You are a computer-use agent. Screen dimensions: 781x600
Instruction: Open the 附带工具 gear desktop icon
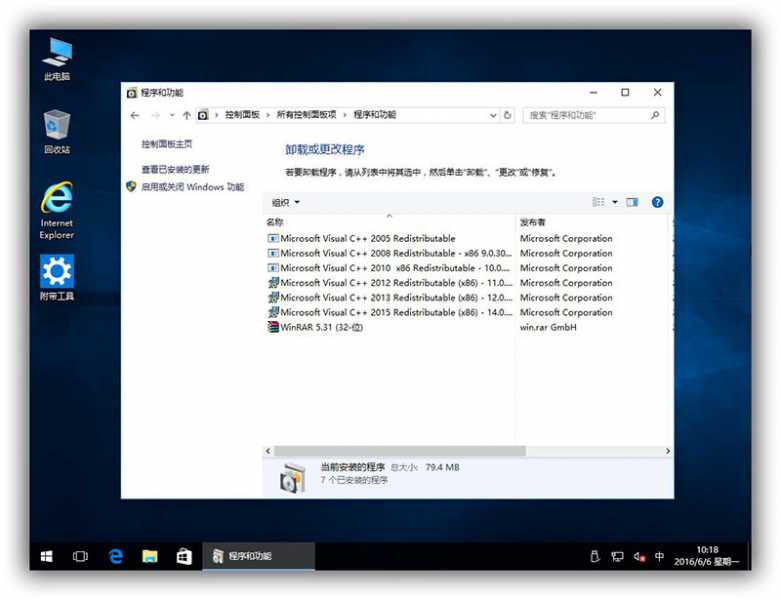coord(57,277)
